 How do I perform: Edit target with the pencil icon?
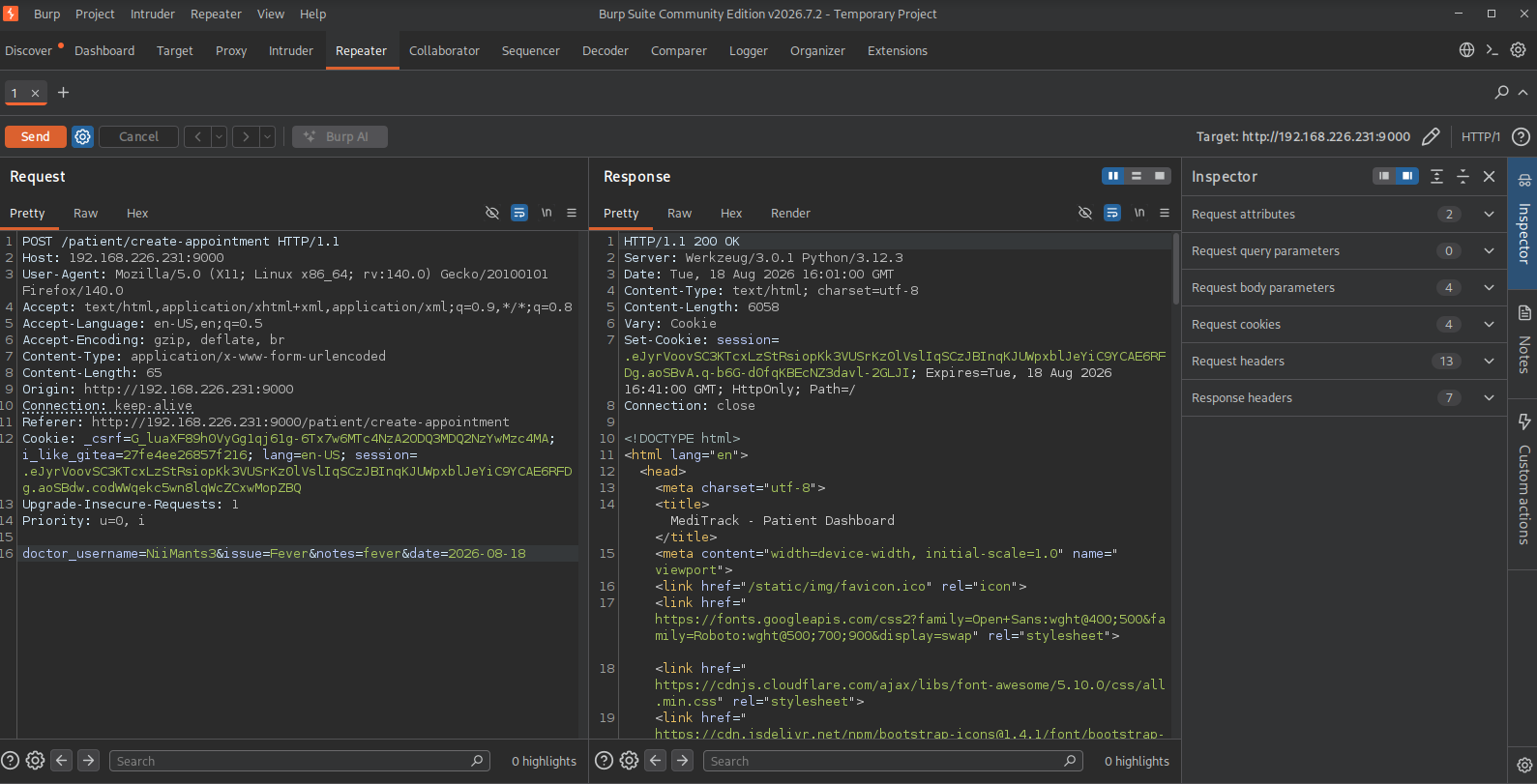tap(1431, 136)
